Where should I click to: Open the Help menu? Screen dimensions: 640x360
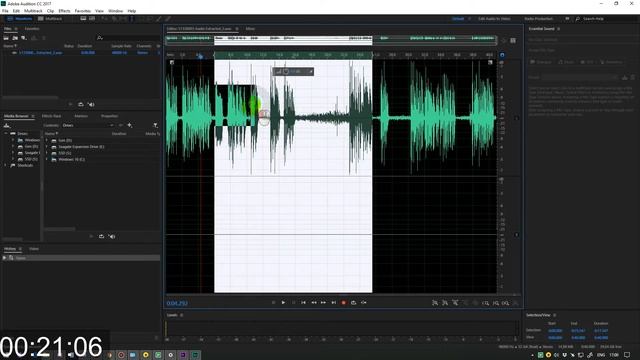(x=131, y=11)
